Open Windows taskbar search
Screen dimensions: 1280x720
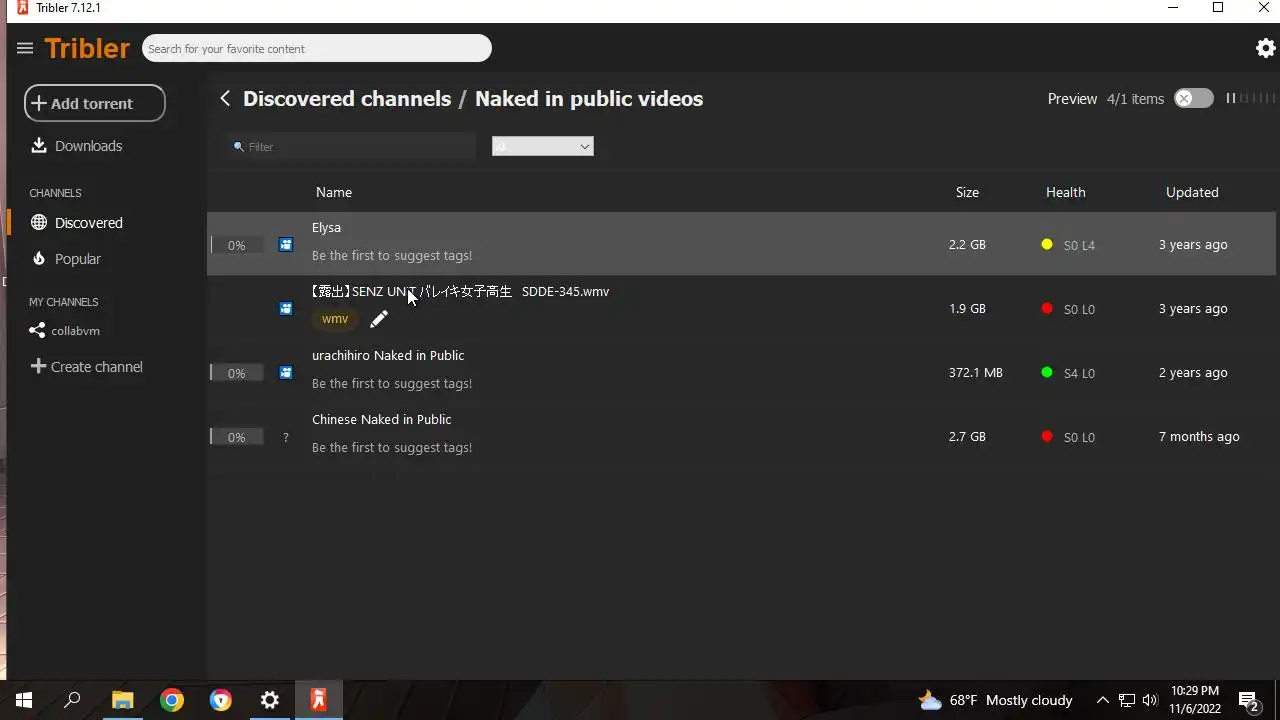72,700
